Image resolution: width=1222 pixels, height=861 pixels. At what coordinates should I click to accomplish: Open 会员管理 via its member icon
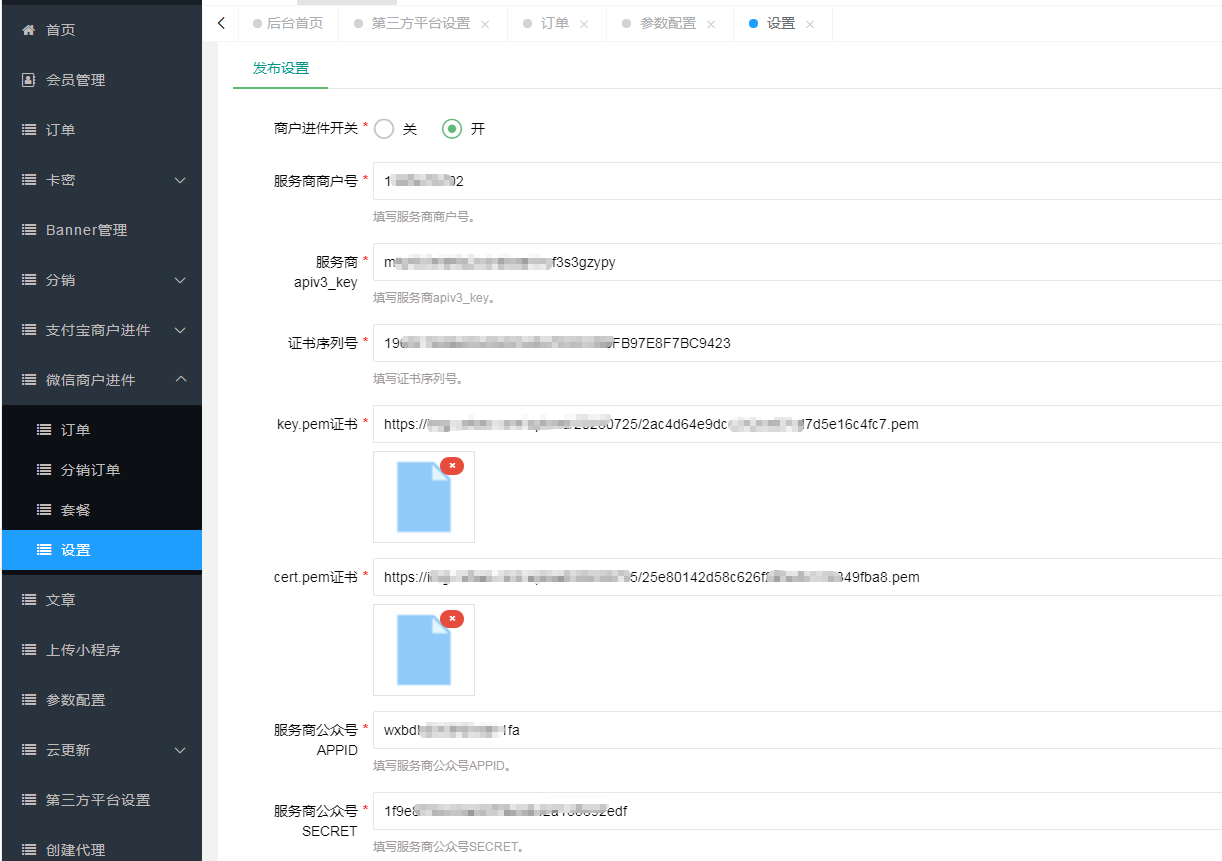[x=28, y=80]
